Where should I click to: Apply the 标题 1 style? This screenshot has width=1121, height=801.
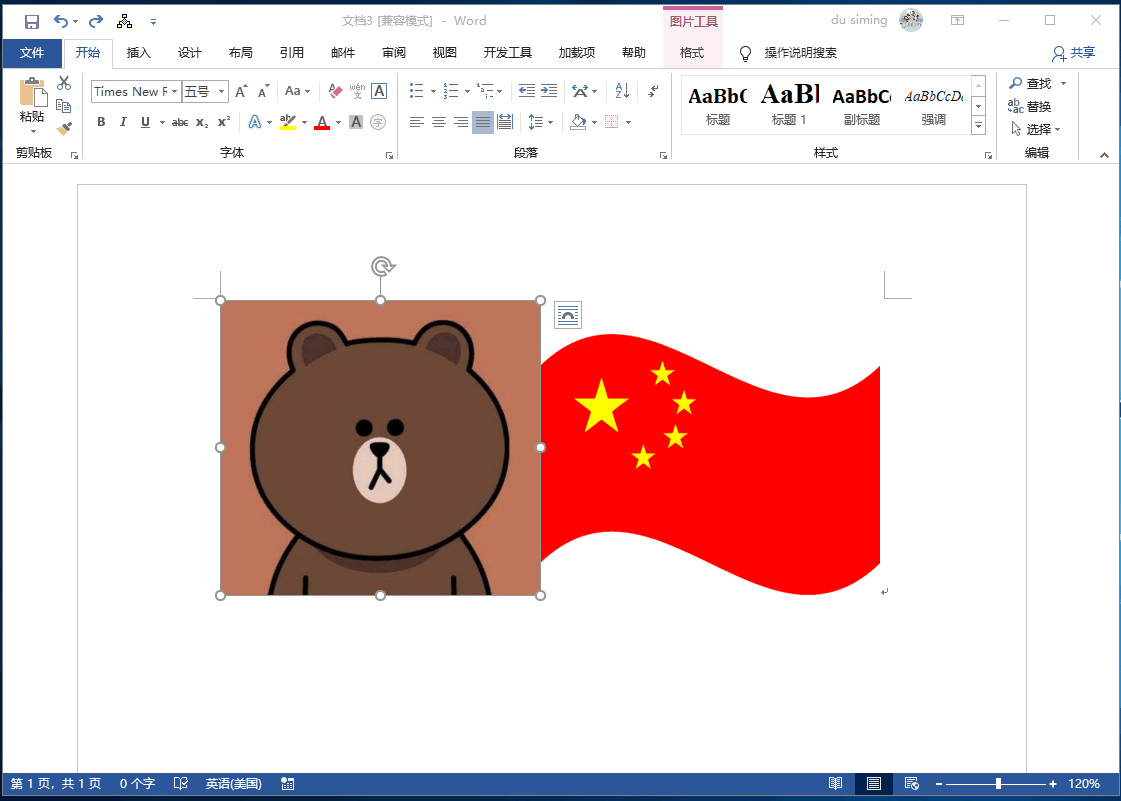[x=789, y=104]
